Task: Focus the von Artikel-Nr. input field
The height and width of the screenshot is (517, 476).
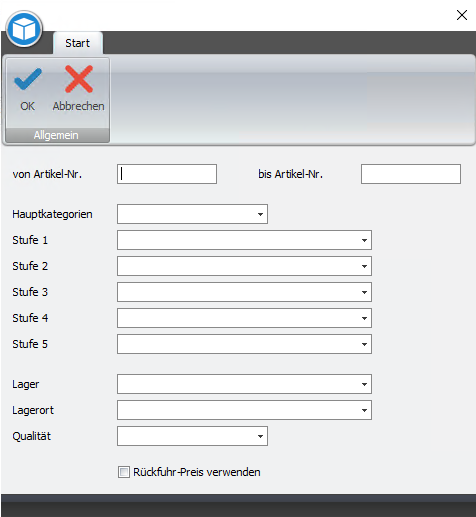Action: pyautogui.click(x=167, y=174)
